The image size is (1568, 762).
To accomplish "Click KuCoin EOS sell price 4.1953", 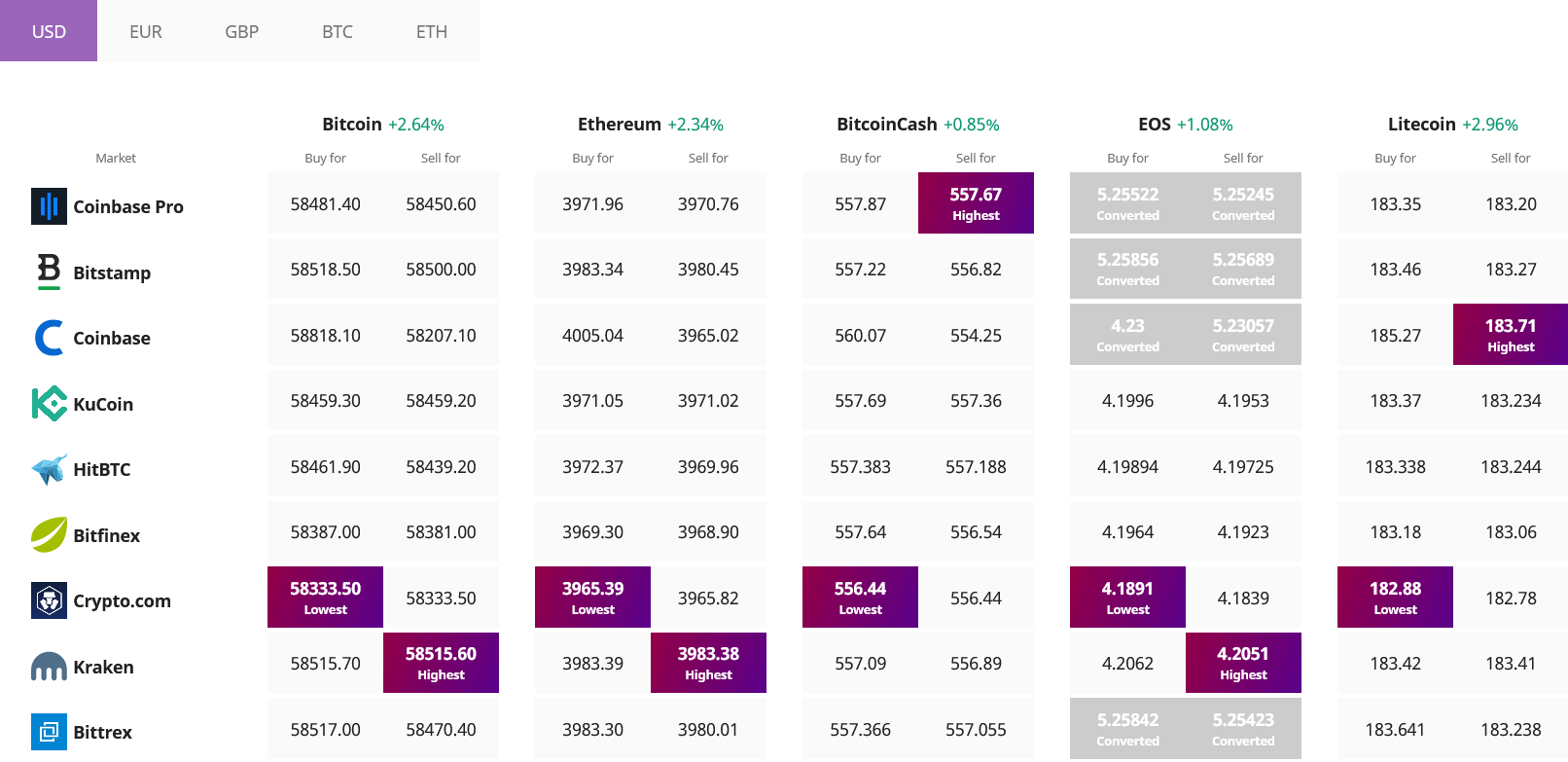I will point(1243,400).
